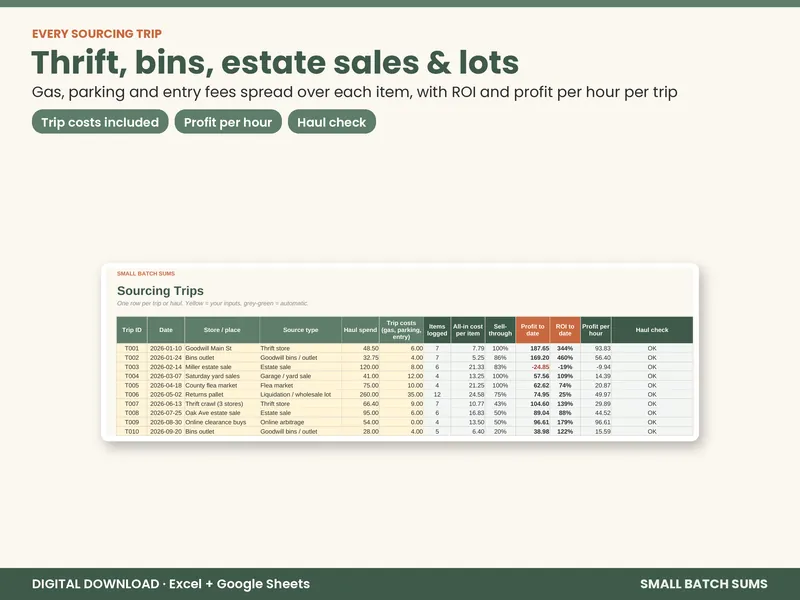Click the "SMALL BATCH SUMS" footer brand name
The height and width of the screenshot is (600, 800).
point(704,584)
